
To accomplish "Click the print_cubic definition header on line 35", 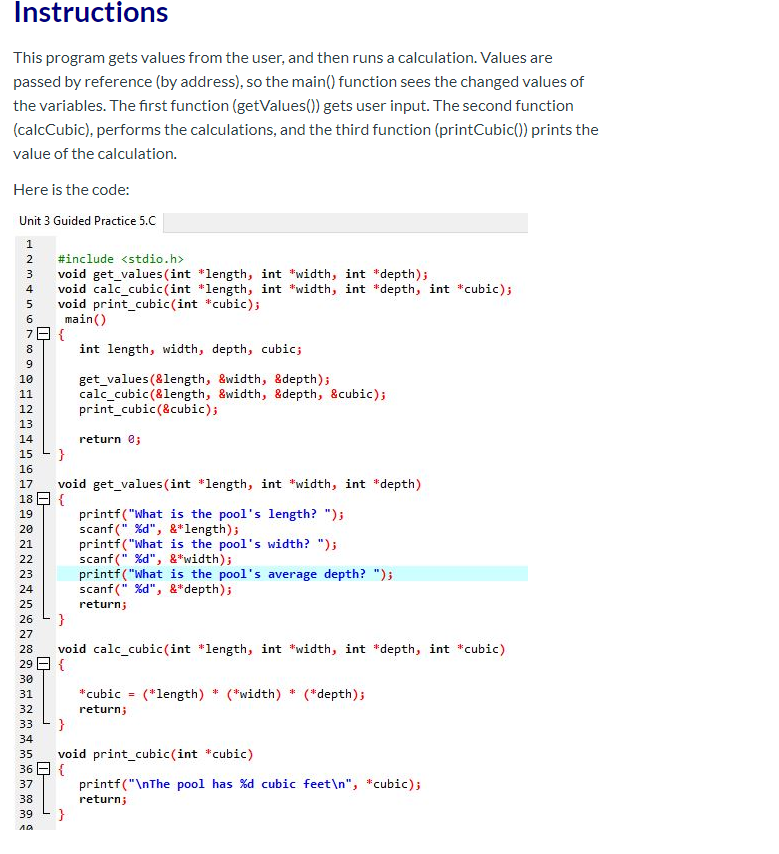I will tap(155, 754).
